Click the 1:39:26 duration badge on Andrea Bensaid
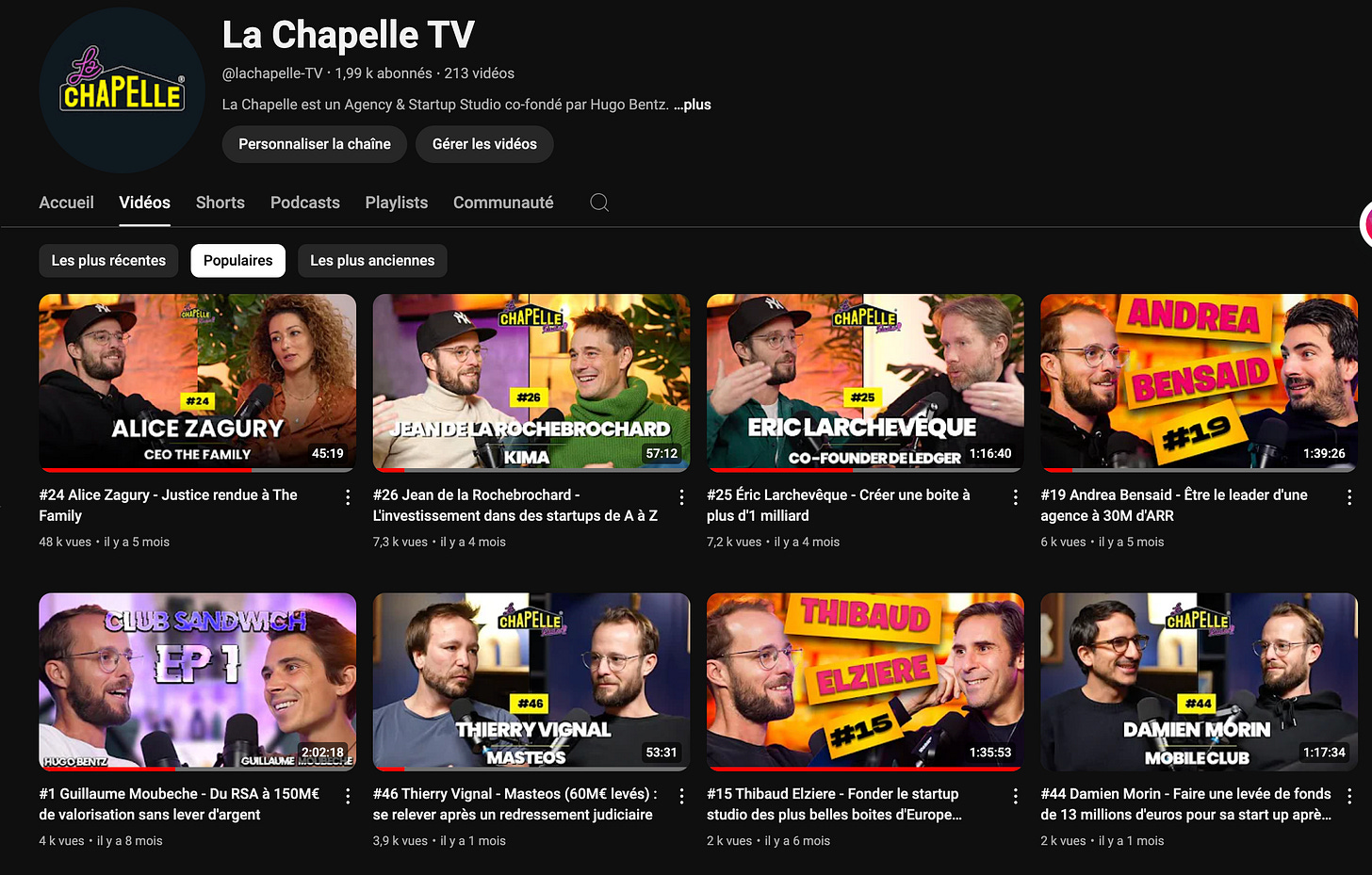The image size is (1372, 875). point(1324,453)
